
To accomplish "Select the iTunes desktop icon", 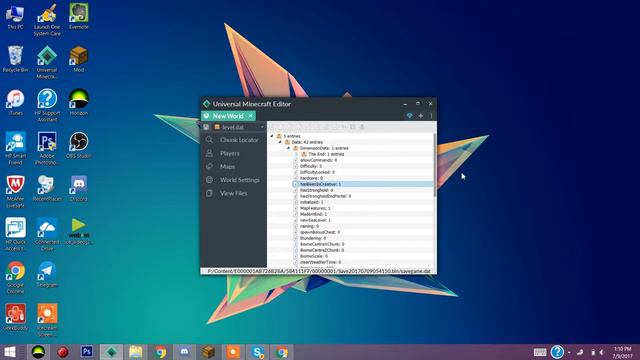I will pyautogui.click(x=15, y=102).
